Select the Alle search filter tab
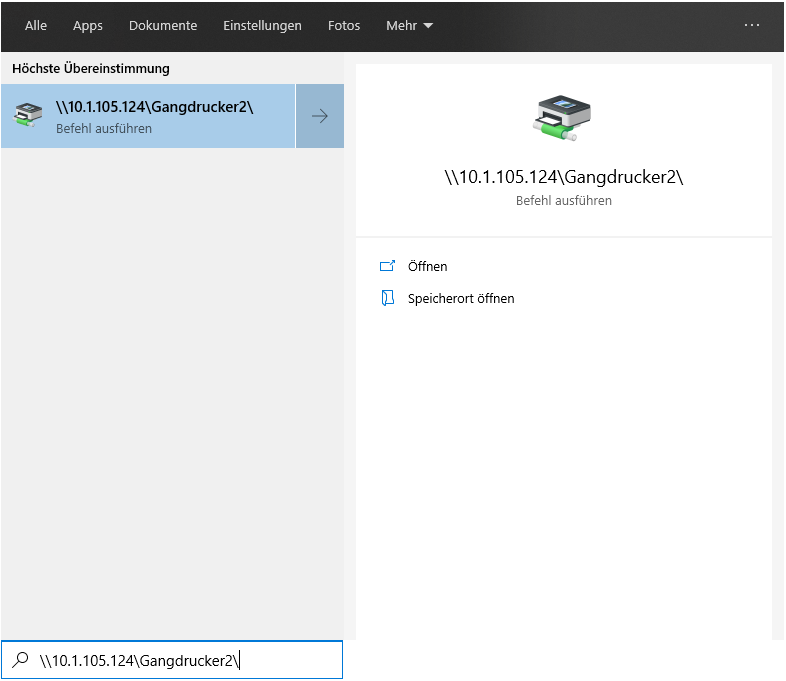786x681 pixels. tap(36, 26)
